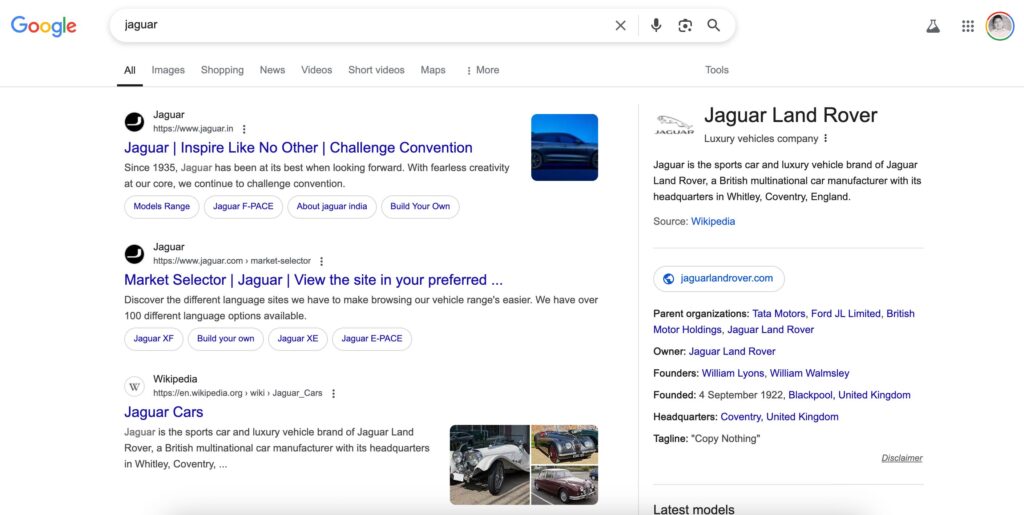Click the magnifying glass search button

point(713,25)
